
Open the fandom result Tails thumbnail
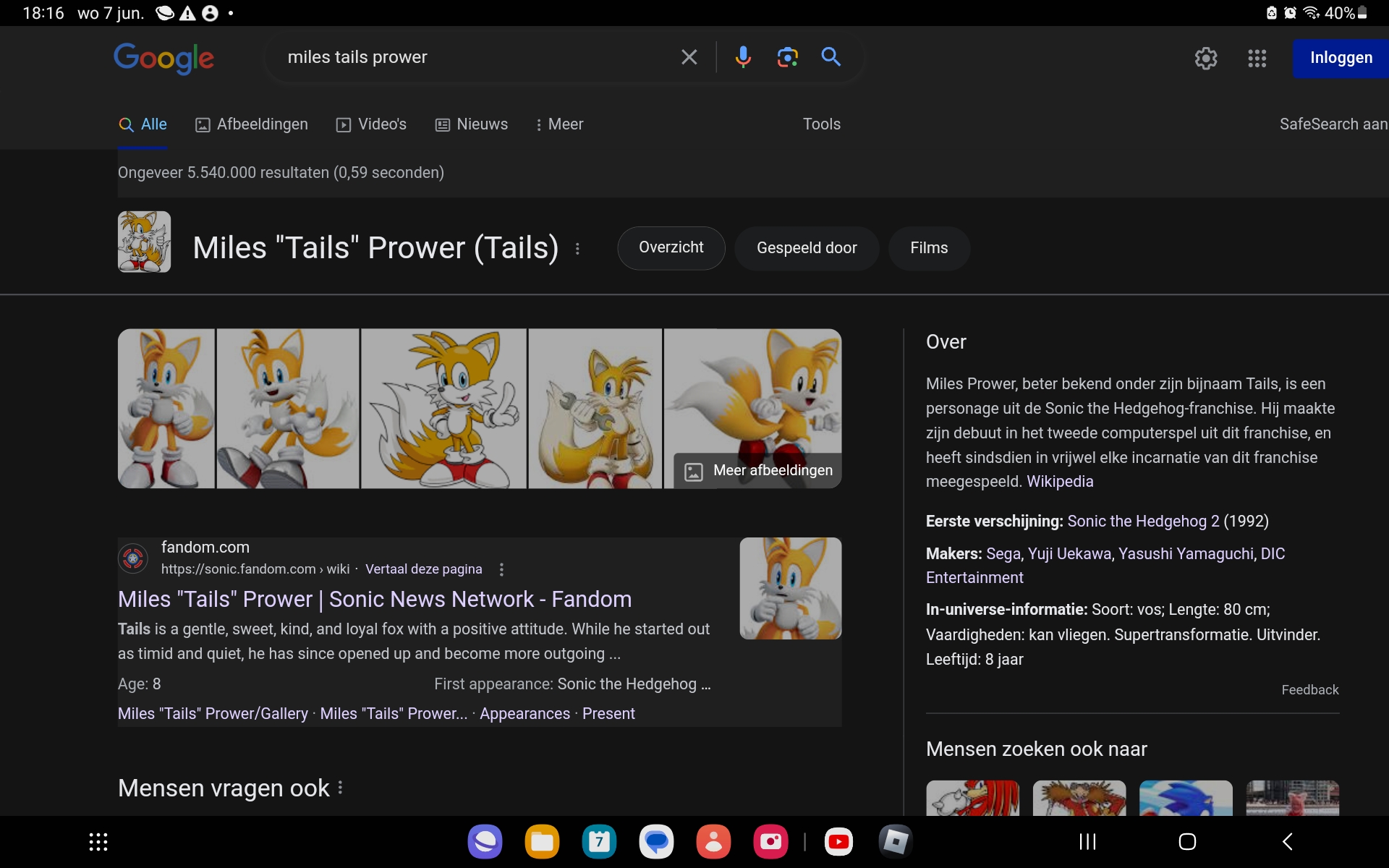coord(790,588)
